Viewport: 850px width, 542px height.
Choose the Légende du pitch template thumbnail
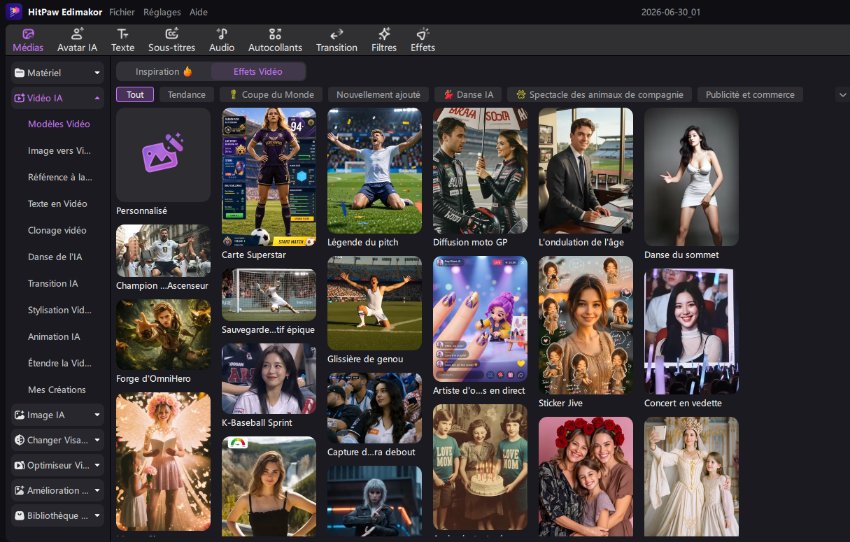click(x=375, y=171)
